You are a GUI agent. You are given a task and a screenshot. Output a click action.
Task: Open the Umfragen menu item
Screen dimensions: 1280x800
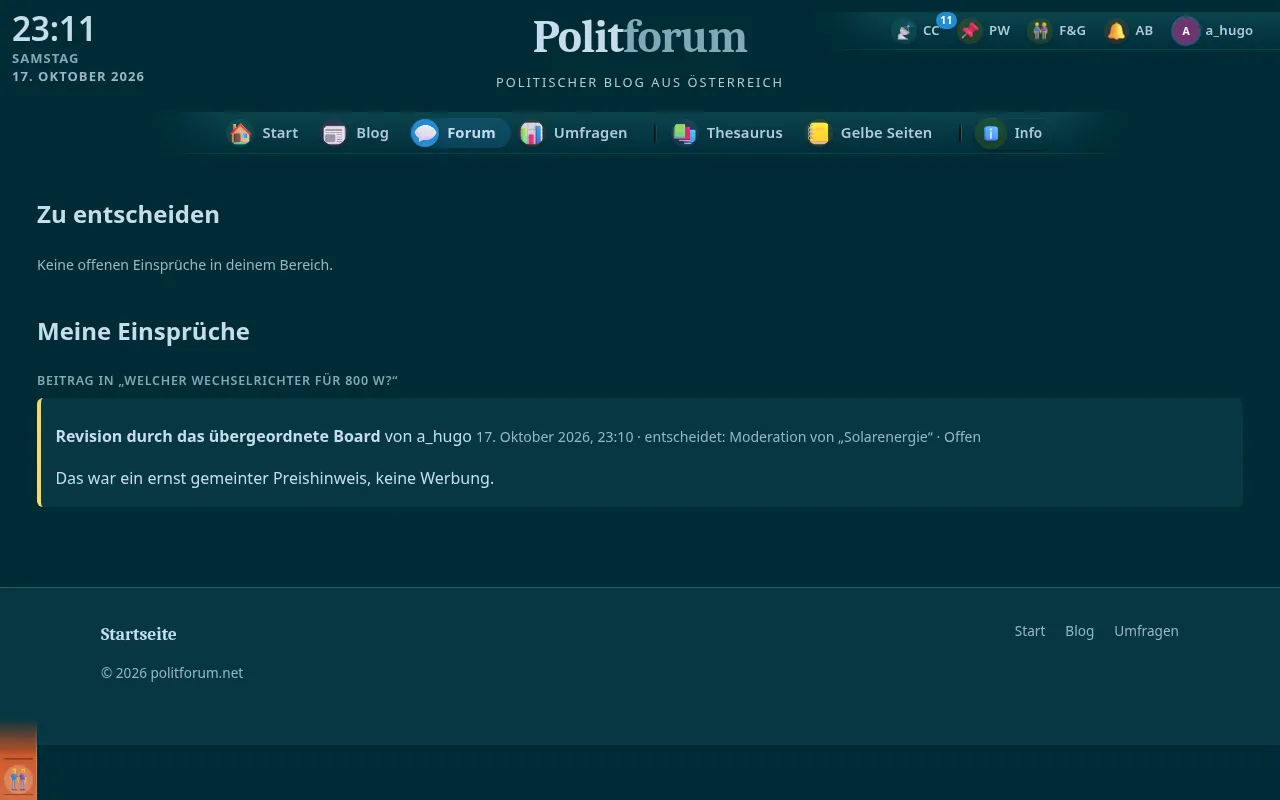[x=590, y=133]
